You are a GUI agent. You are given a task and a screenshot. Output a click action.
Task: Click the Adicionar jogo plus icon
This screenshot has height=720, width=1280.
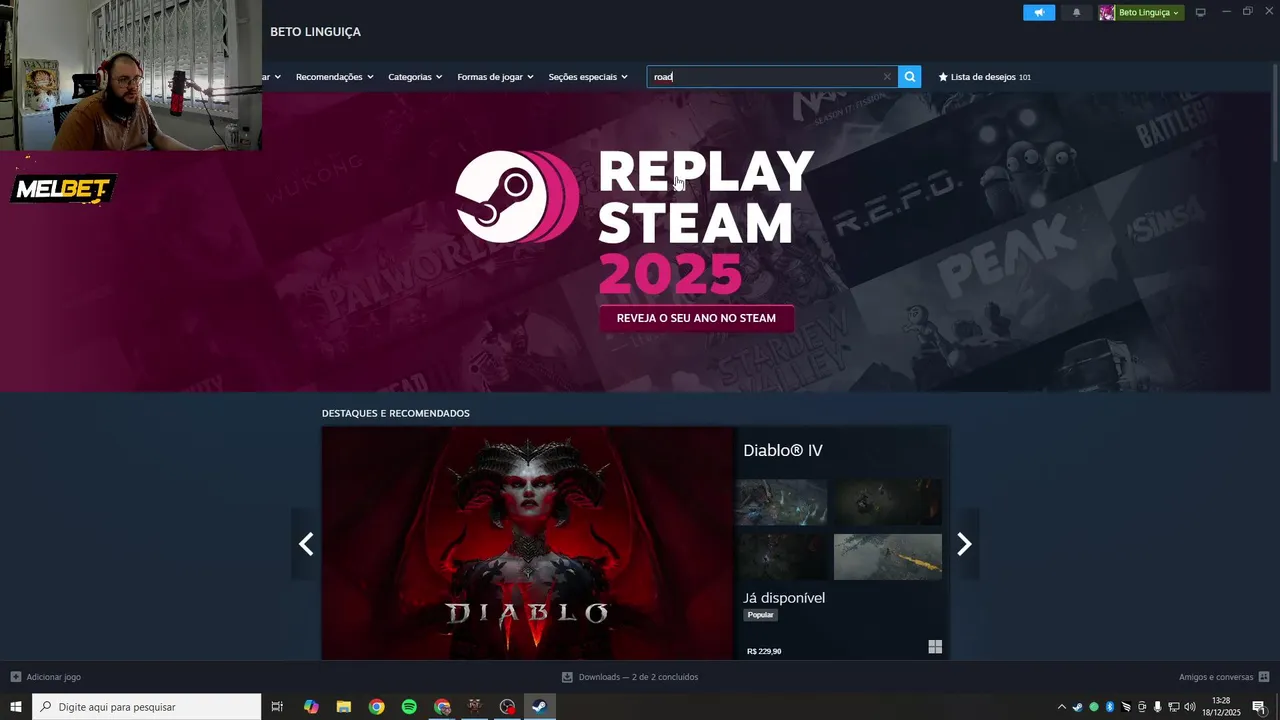pyautogui.click(x=15, y=677)
